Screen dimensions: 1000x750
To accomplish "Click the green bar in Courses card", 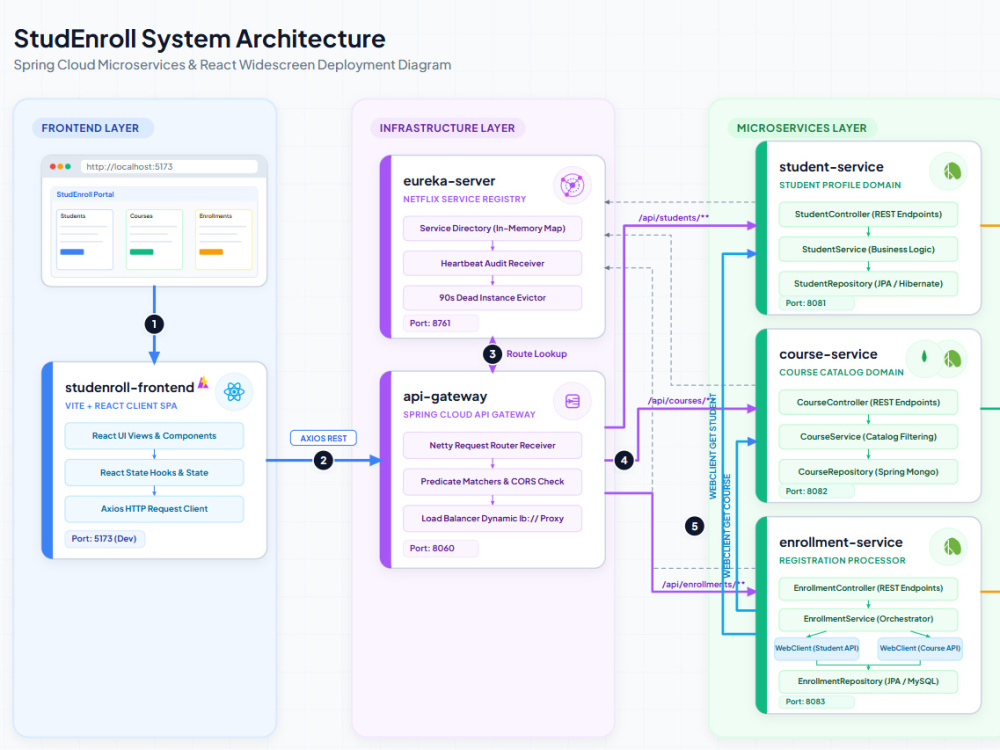I will (x=142, y=252).
